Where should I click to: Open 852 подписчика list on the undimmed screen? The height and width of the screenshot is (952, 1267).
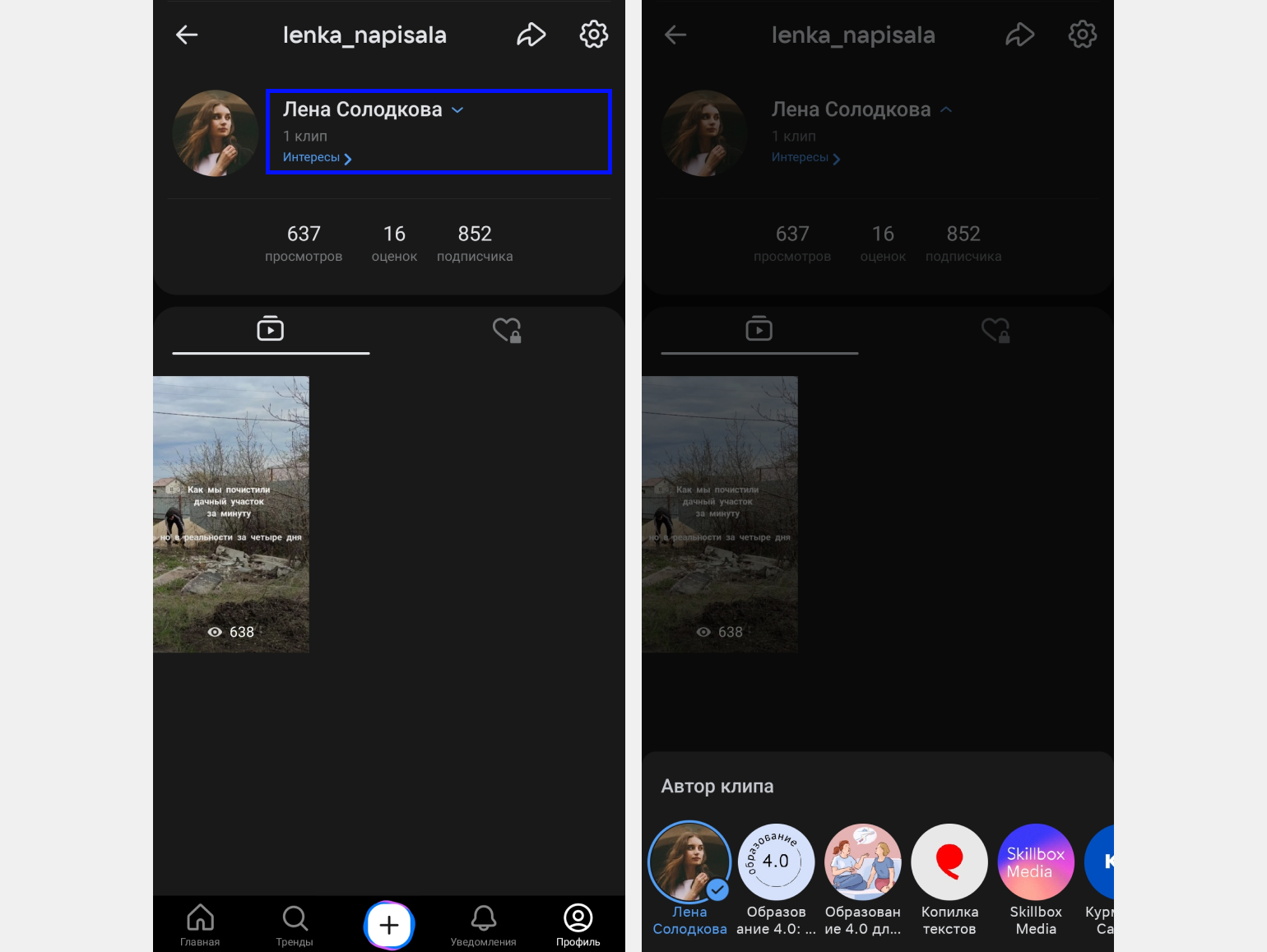[x=475, y=244]
